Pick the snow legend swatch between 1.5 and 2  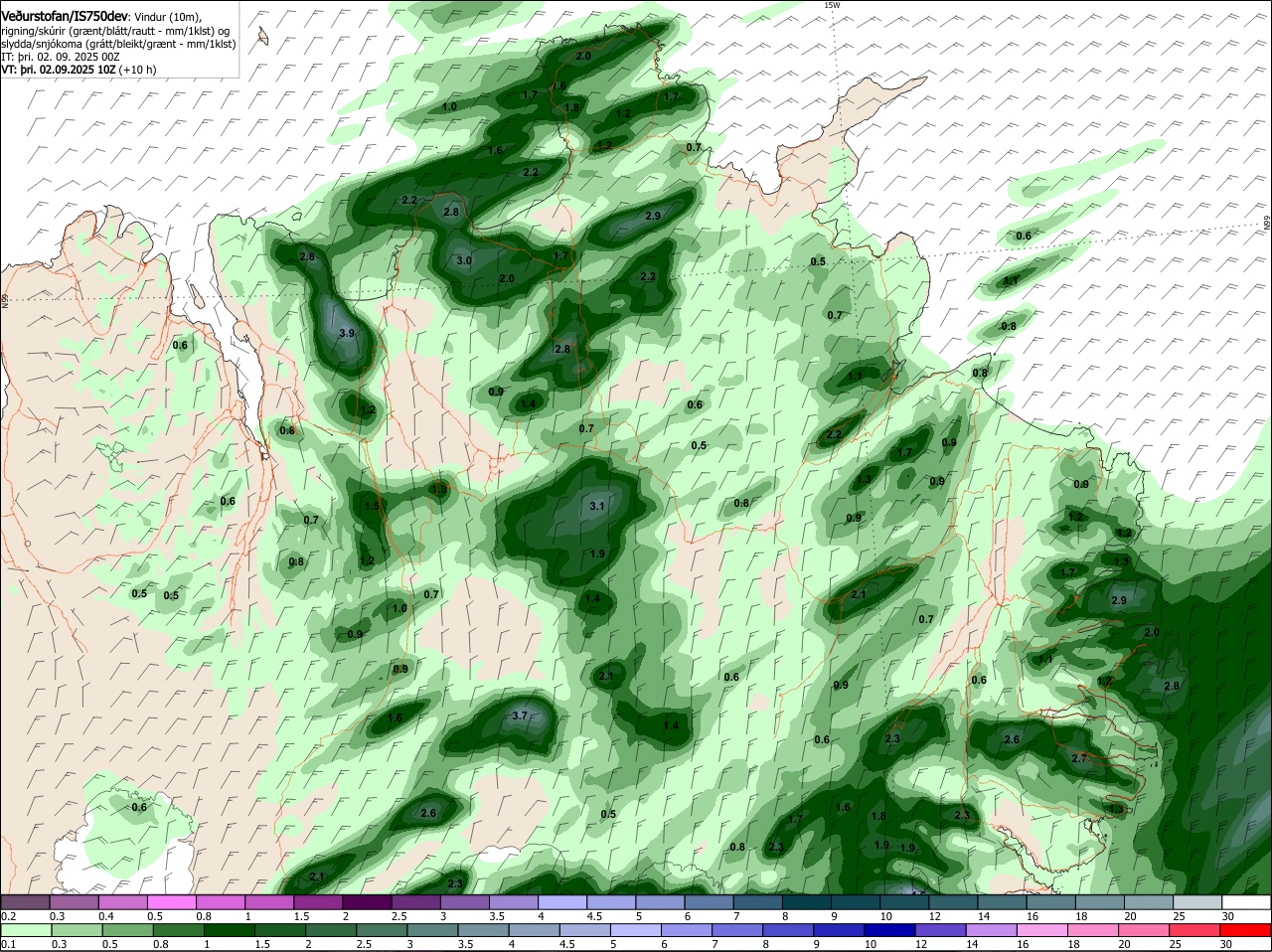(x=318, y=902)
